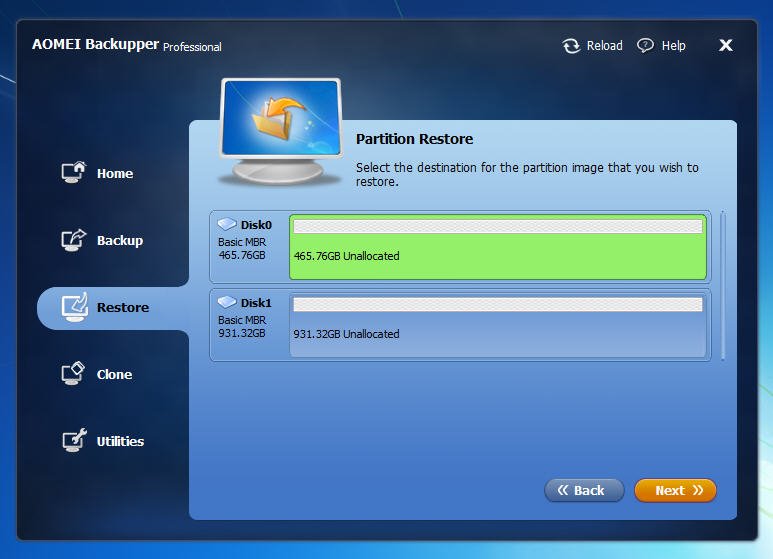
Task: Click the Help speech bubble icon
Action: click(645, 45)
